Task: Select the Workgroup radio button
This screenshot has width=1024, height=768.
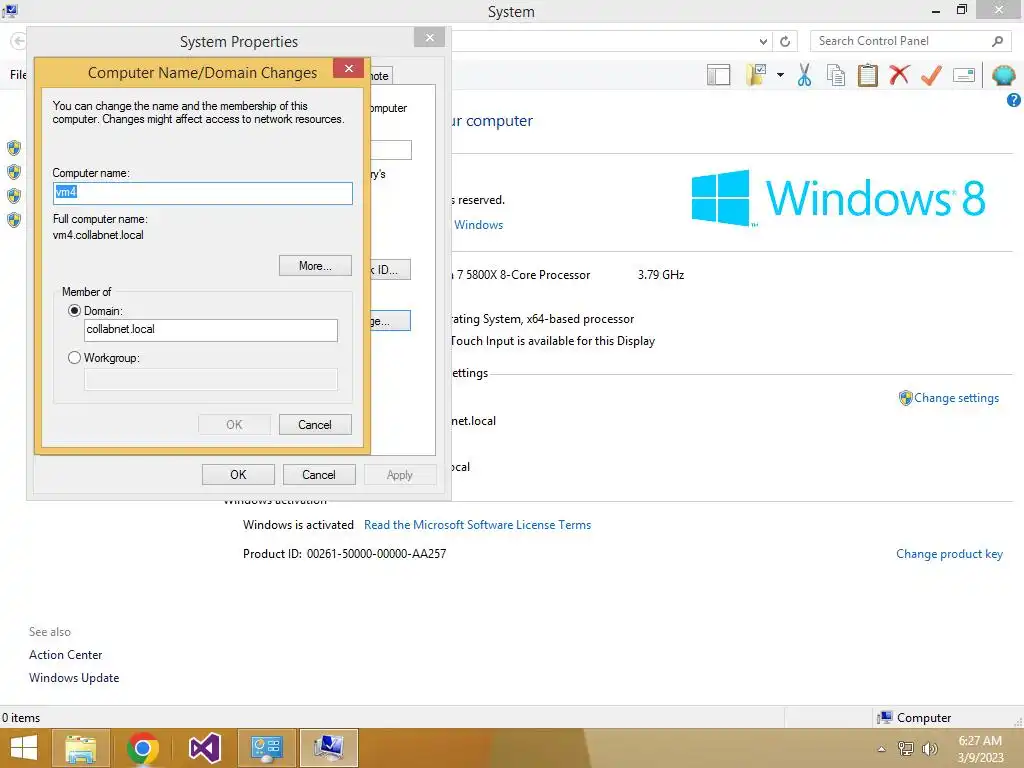Action: (x=74, y=358)
